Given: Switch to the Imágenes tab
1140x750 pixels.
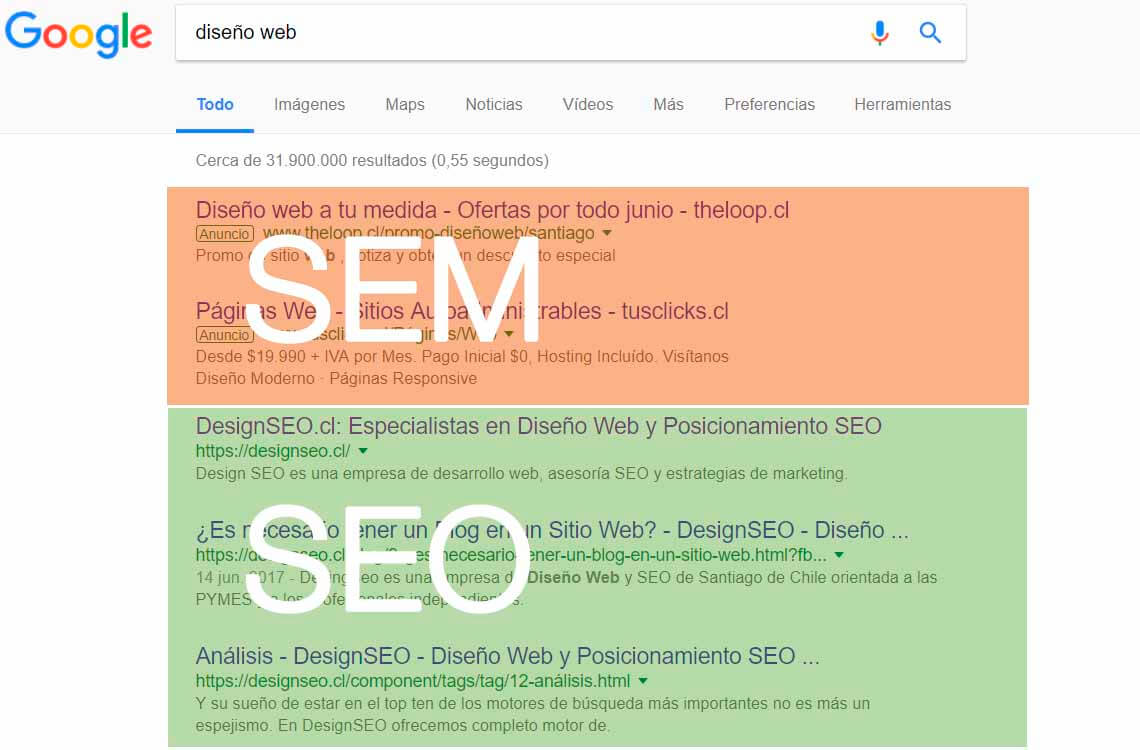Looking at the screenshot, I should 310,104.
